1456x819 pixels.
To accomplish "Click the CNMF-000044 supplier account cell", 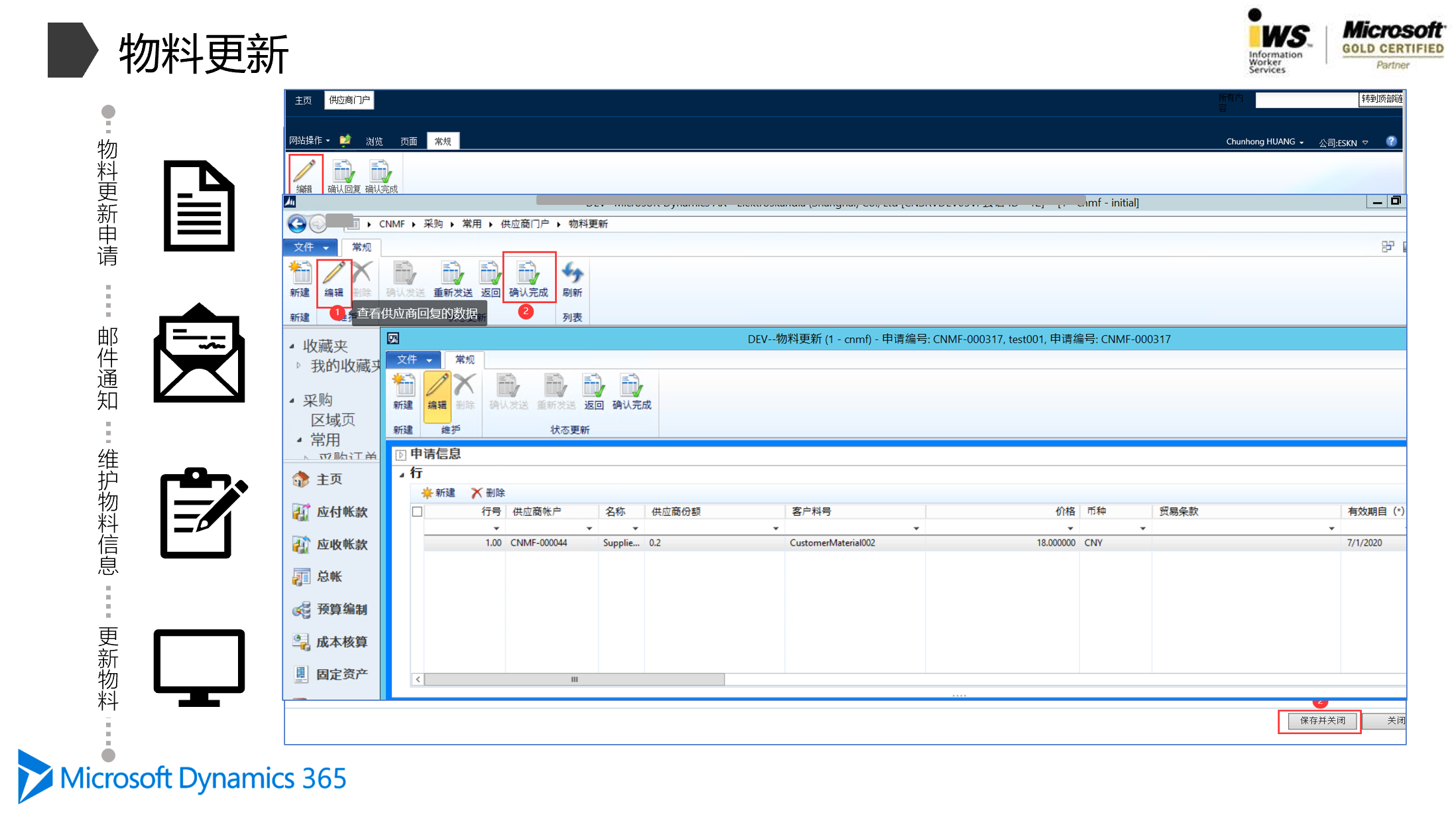I will (552, 542).
